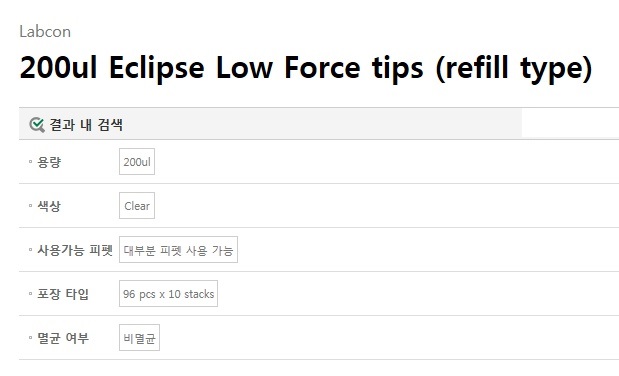
Task: Click the 사용가능 피펫 row label
Action: coord(75,250)
